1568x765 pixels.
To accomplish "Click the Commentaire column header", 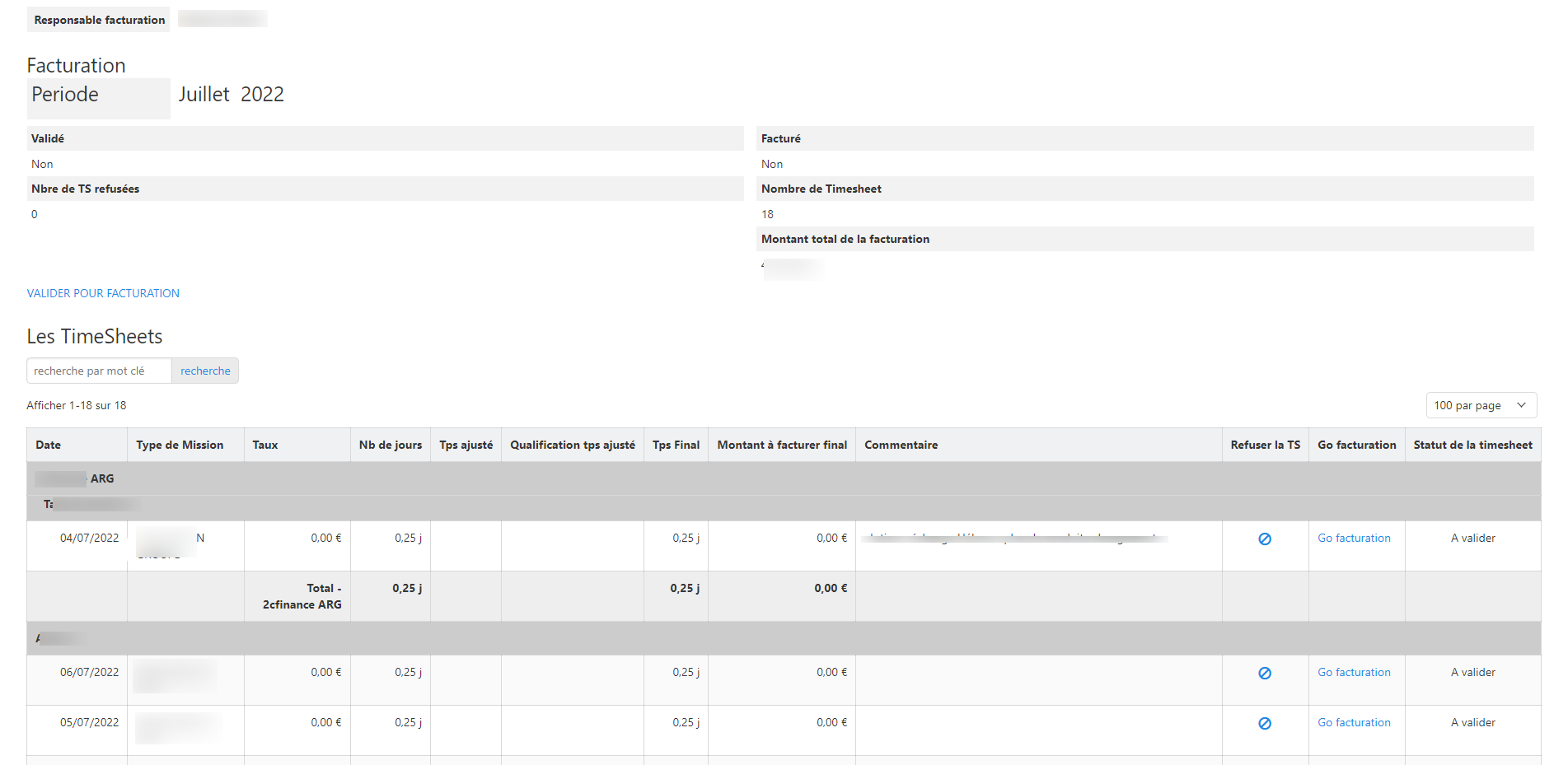I will pyautogui.click(x=901, y=445).
